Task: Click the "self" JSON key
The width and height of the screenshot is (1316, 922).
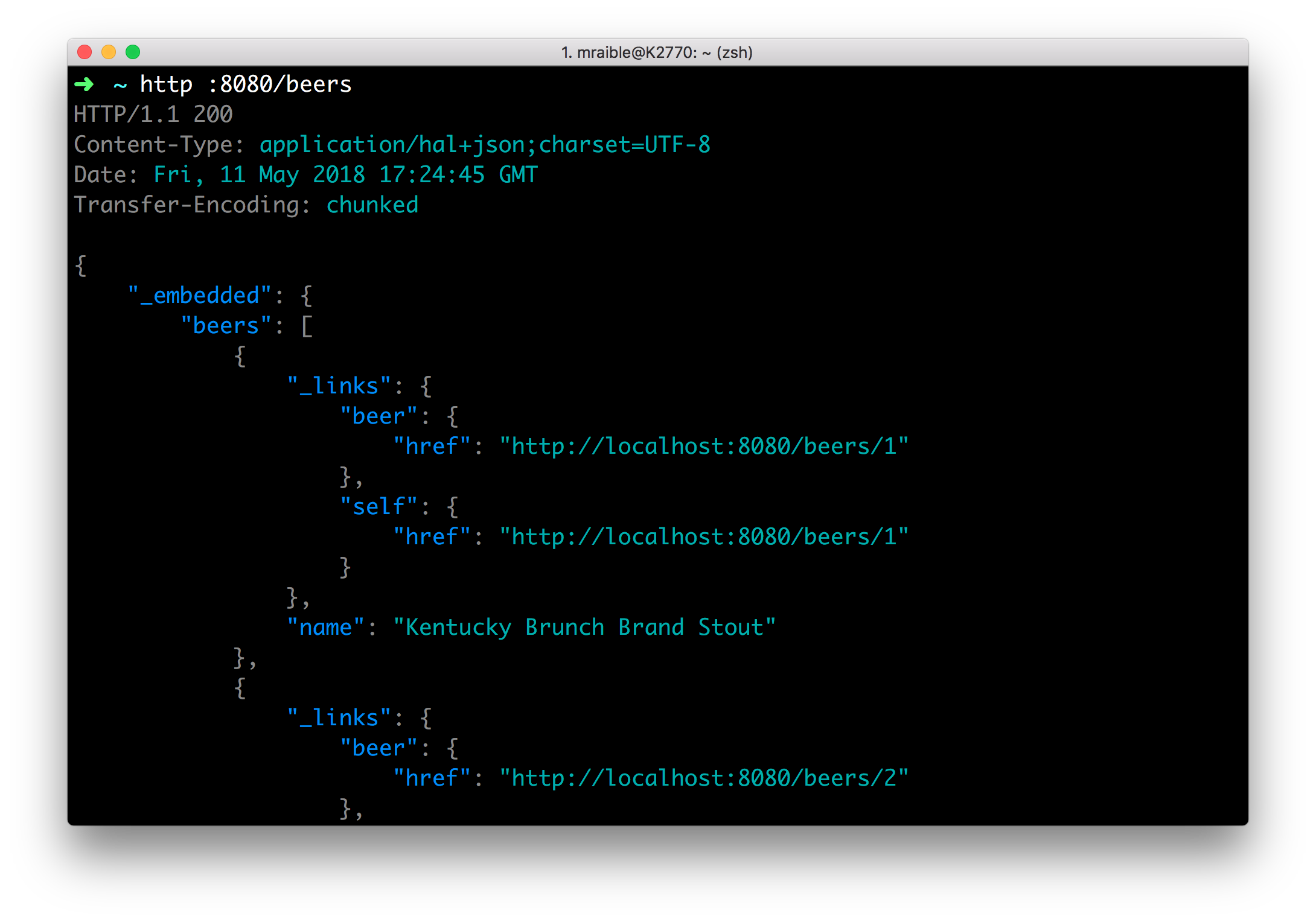Action: coord(379,507)
